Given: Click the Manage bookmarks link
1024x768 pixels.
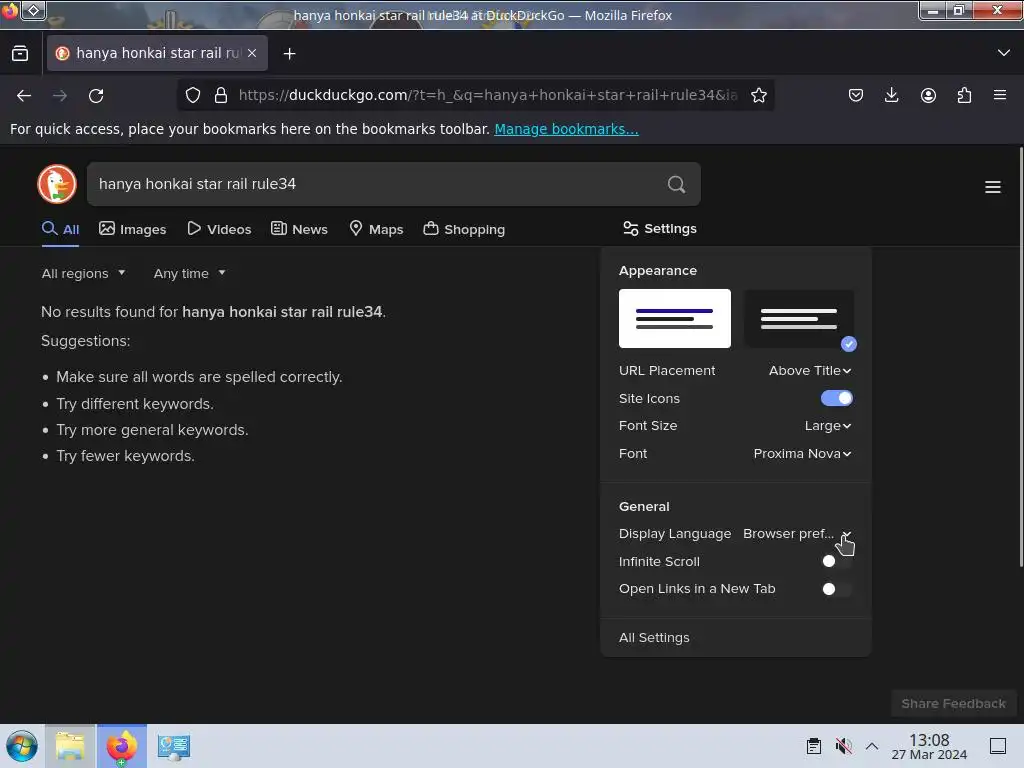Looking at the screenshot, I should (x=566, y=129).
